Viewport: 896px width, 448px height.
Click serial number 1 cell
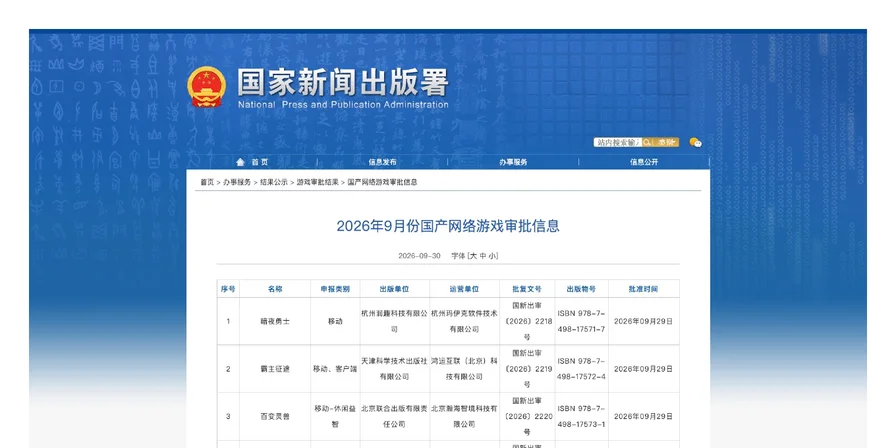tap(228, 322)
